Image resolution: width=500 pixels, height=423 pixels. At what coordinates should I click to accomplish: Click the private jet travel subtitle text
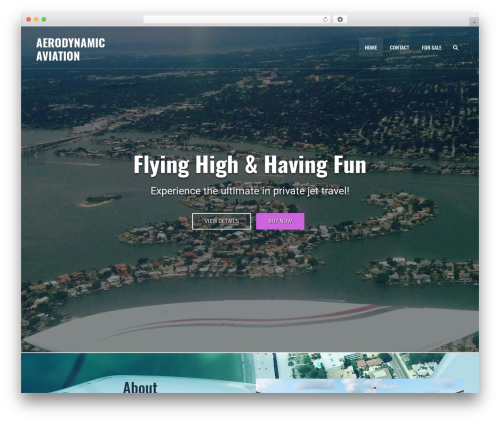[250, 191]
